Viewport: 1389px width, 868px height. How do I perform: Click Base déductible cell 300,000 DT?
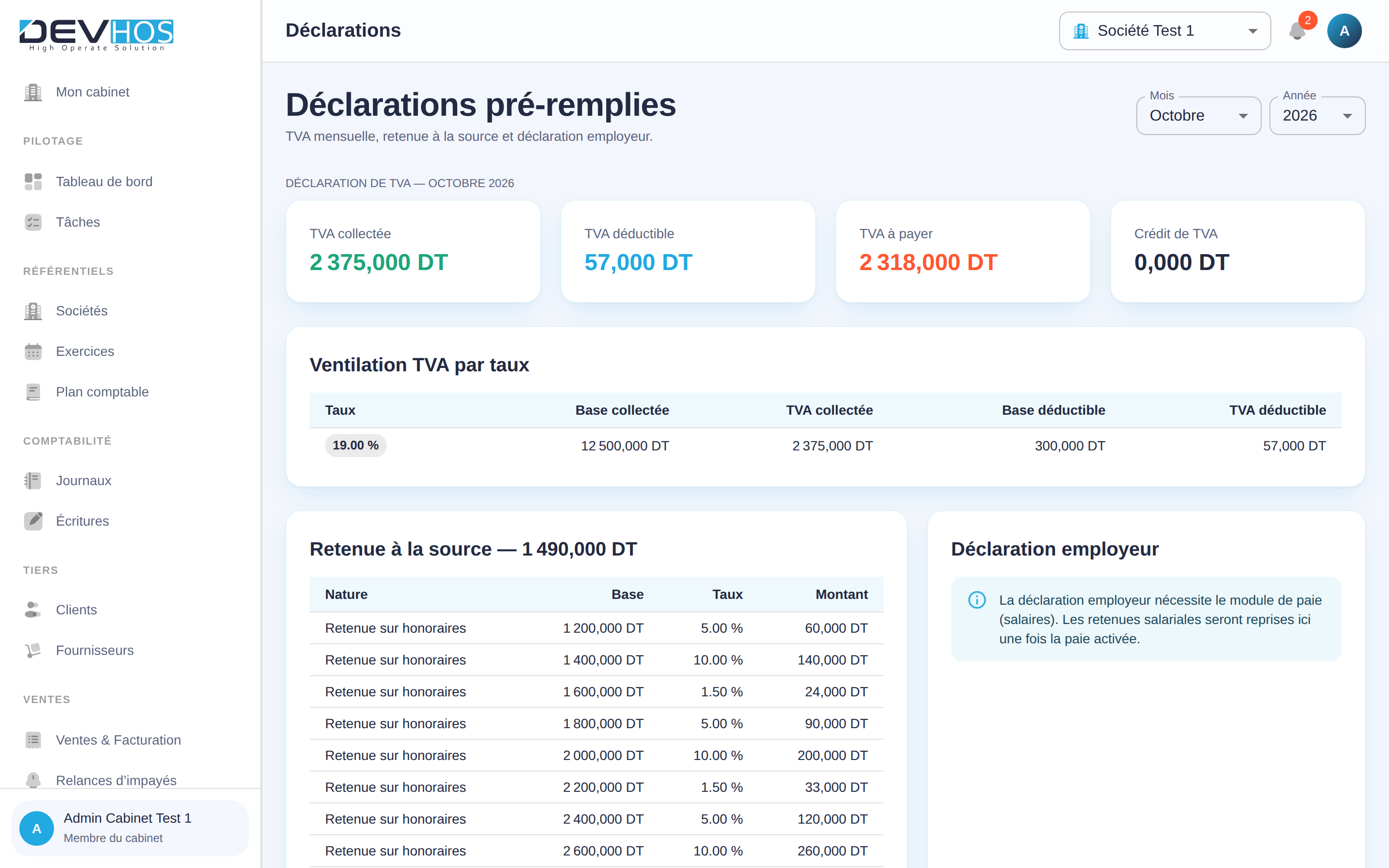tap(1070, 446)
